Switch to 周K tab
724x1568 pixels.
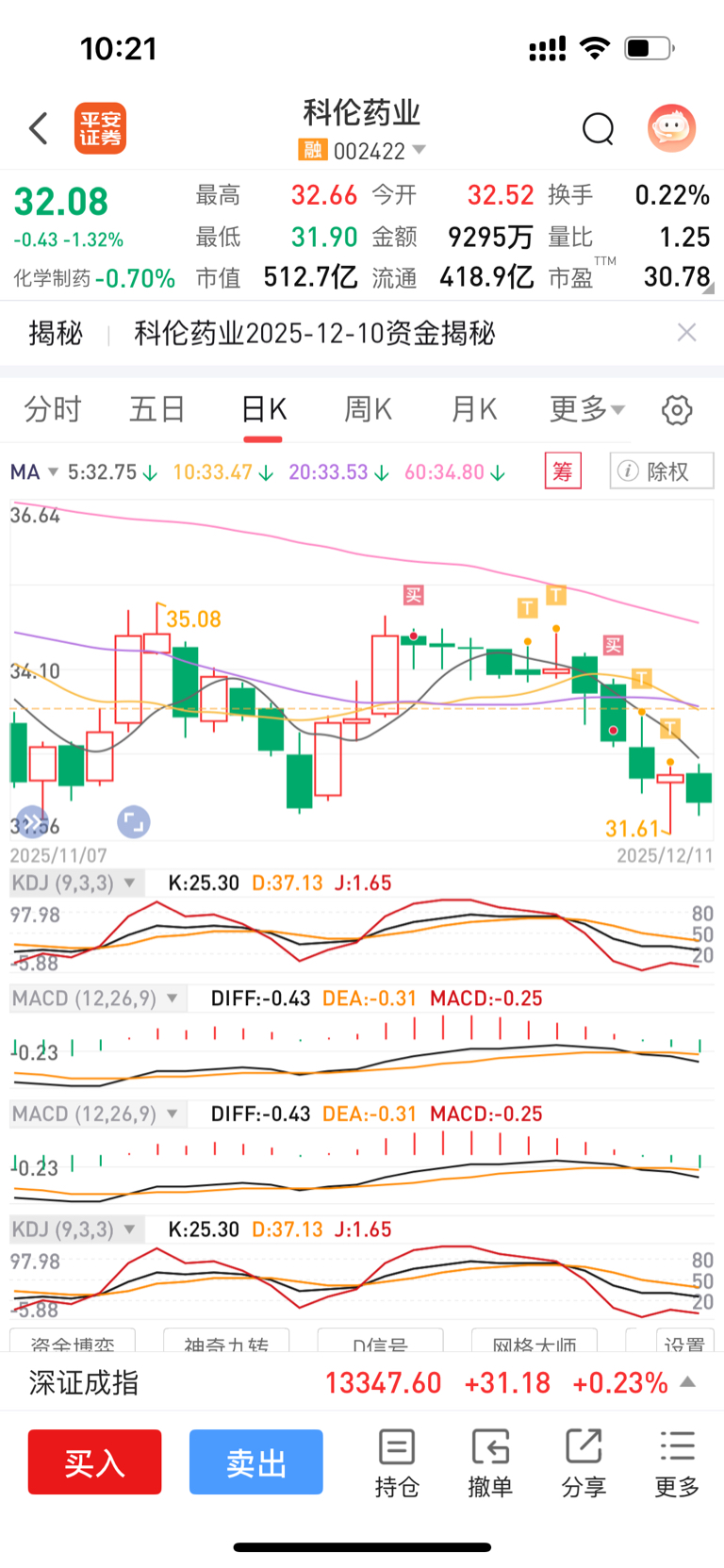(x=368, y=409)
